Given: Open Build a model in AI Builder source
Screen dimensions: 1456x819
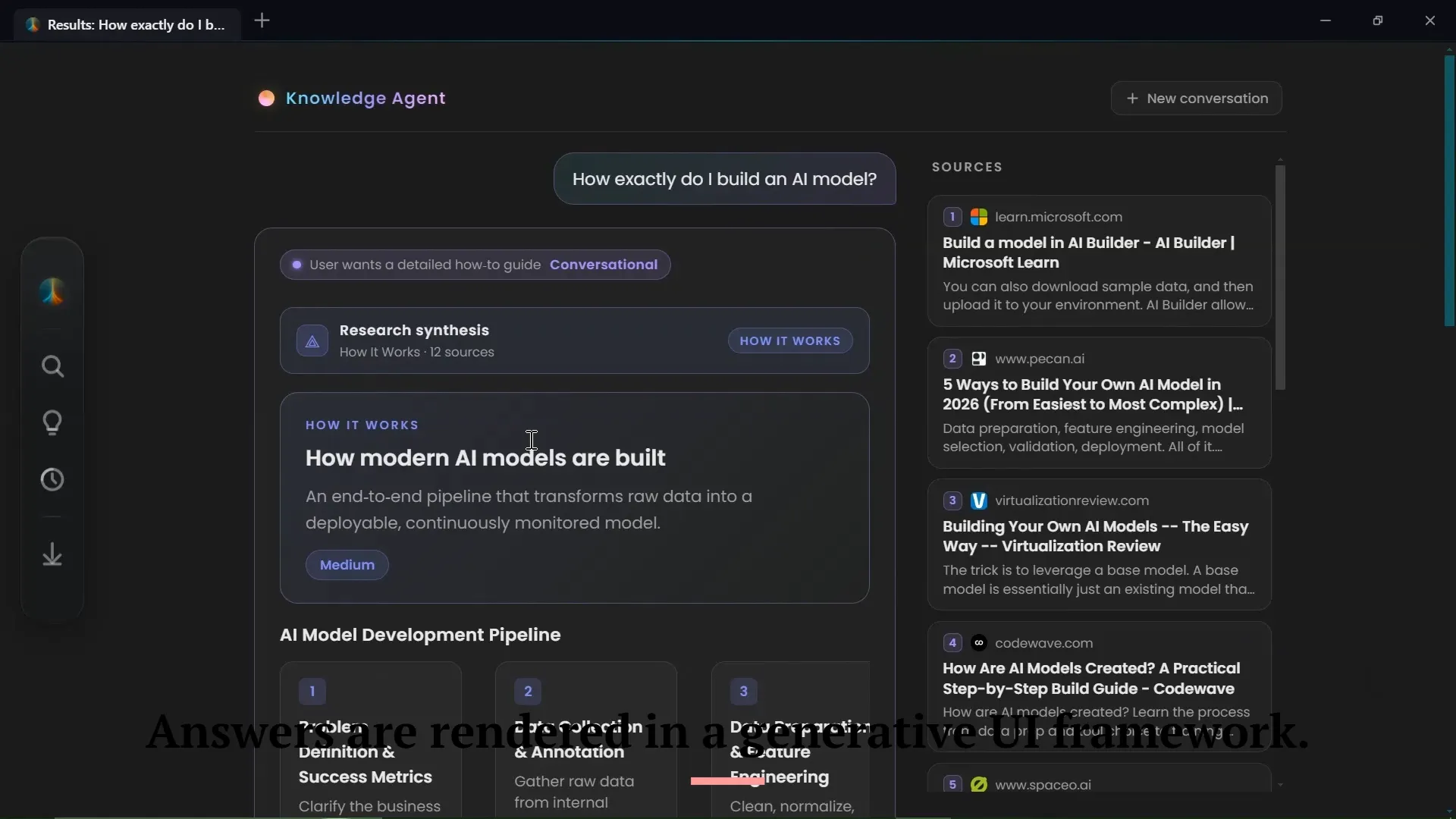Looking at the screenshot, I should tap(1099, 262).
